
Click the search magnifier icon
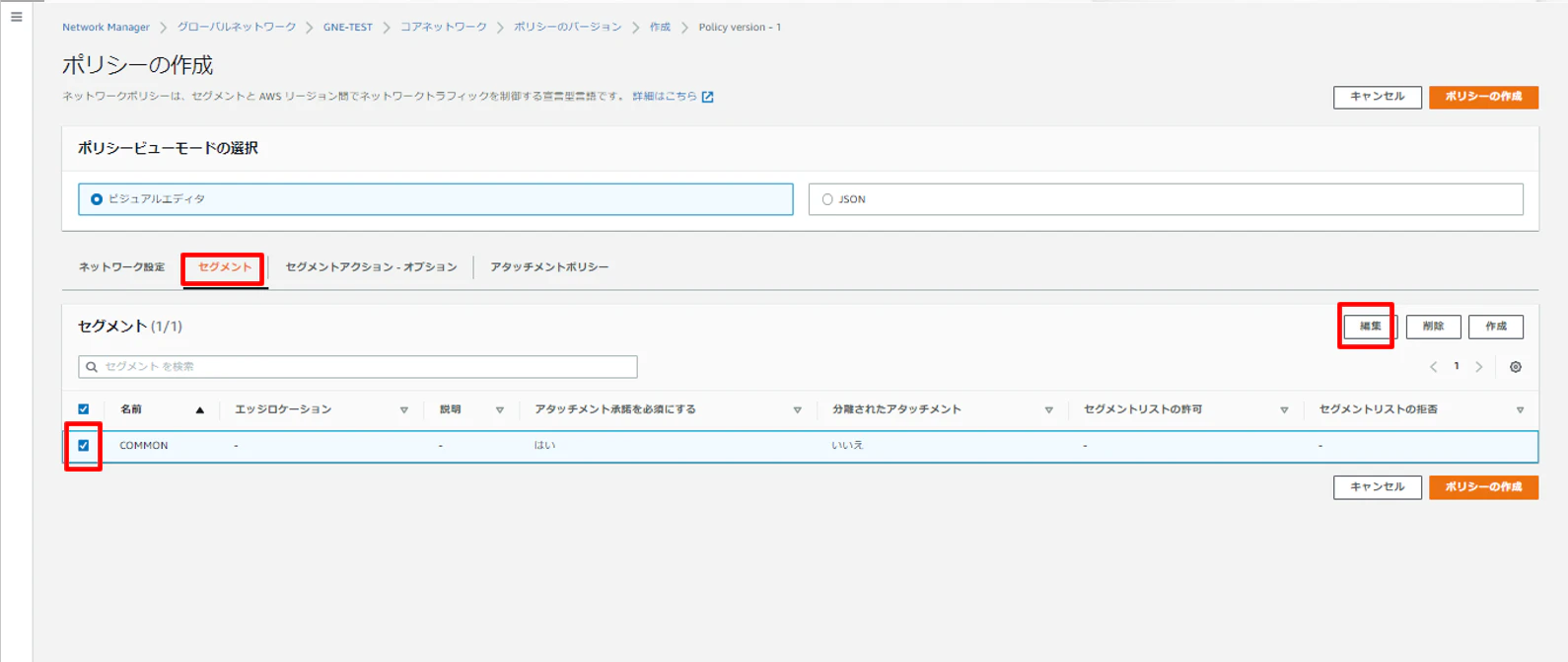(x=92, y=367)
